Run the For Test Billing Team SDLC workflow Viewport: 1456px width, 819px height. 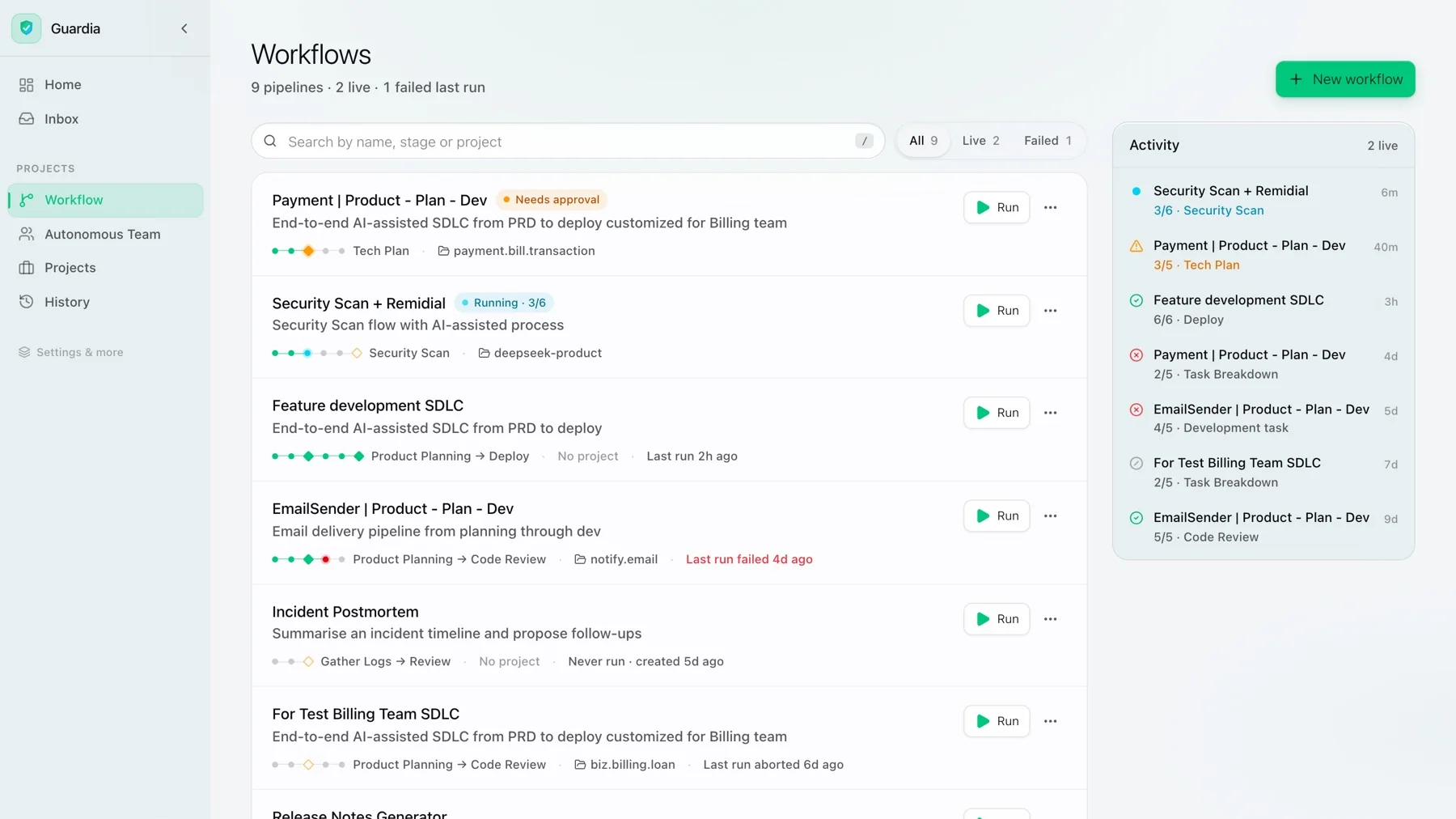pyautogui.click(x=997, y=721)
